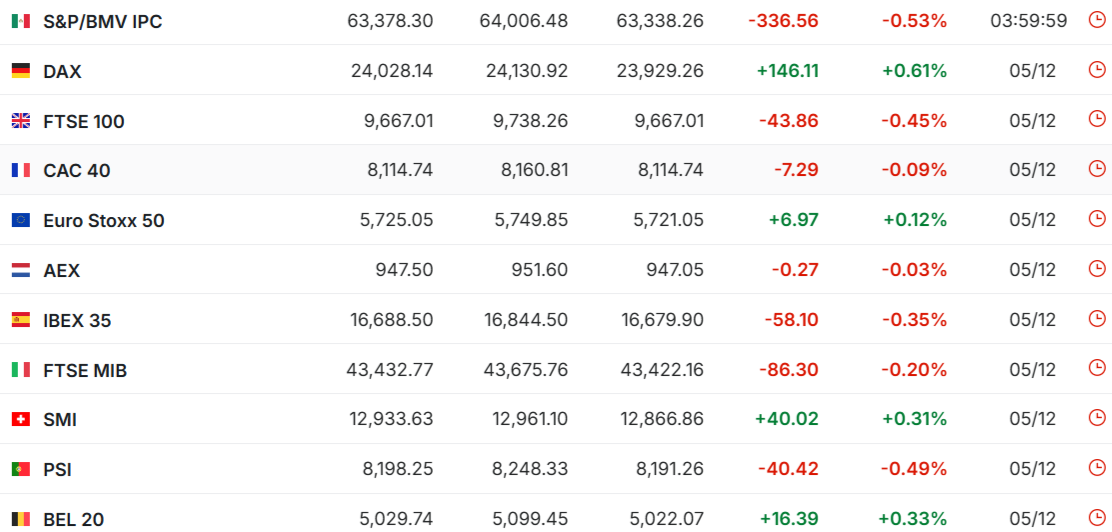This screenshot has height=532, width=1112.
Task: Click the Mexico flag beside S&P/BMV IPC
Action: 21,21
